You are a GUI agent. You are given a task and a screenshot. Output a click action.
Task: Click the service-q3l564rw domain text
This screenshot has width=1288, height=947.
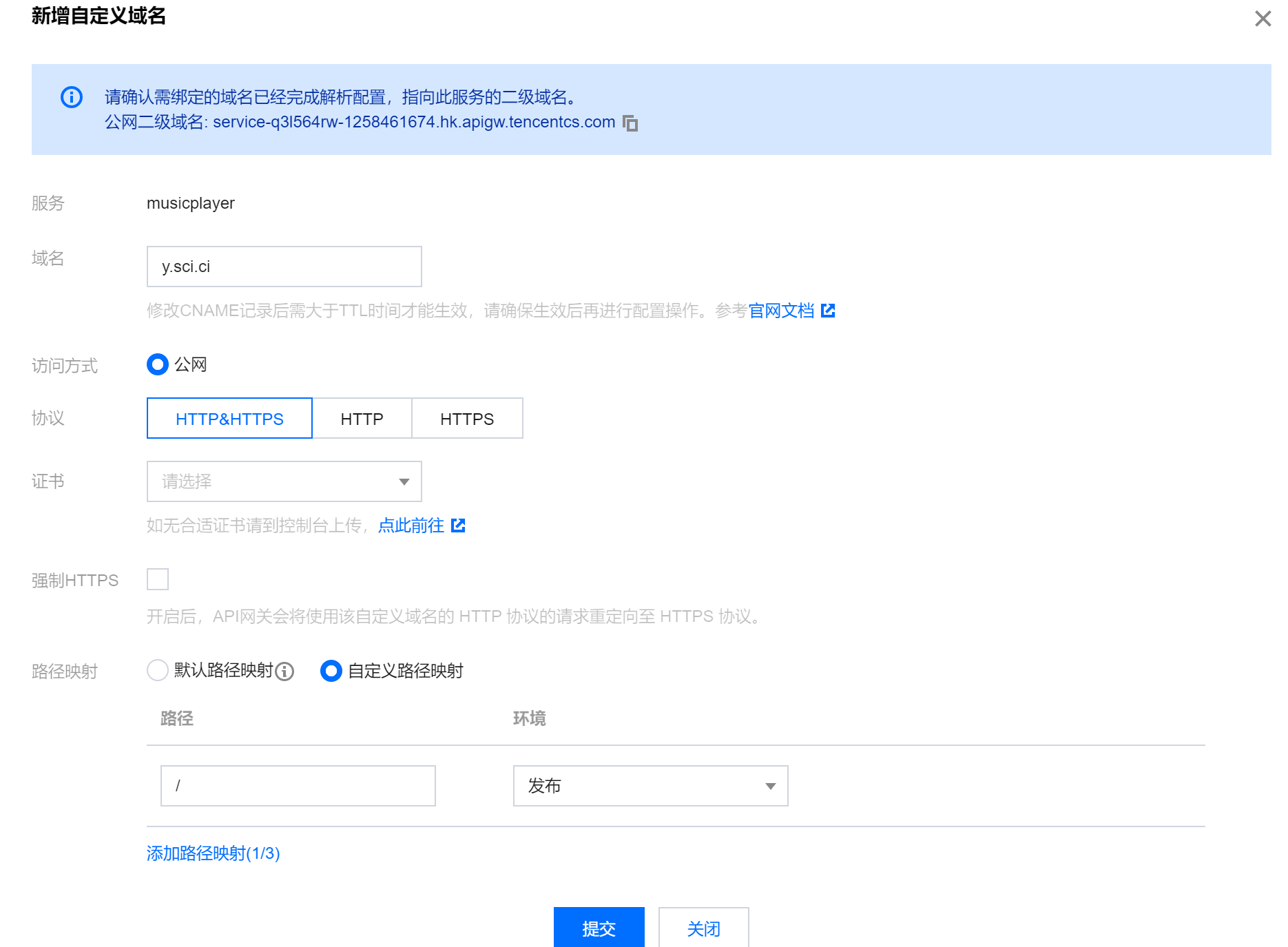(x=414, y=122)
